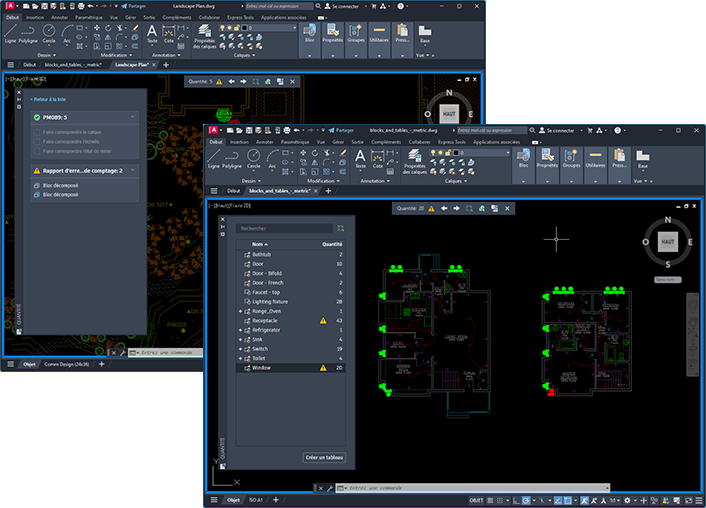Check 'Faire correspondre l'état du miroir' option
The width and height of the screenshot is (706, 508).
click(37, 151)
